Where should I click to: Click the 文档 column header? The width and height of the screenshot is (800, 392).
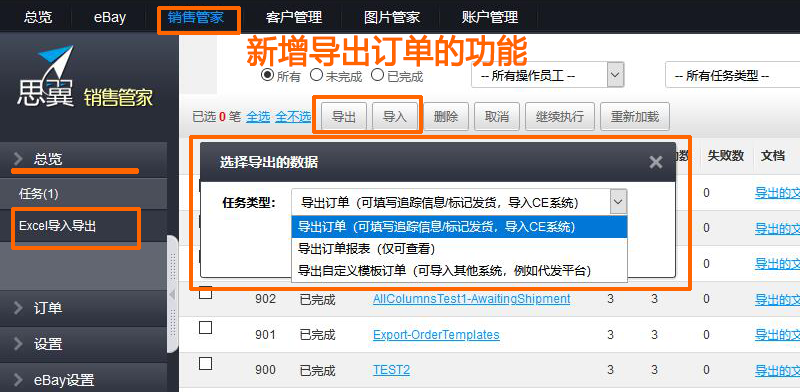point(772,156)
